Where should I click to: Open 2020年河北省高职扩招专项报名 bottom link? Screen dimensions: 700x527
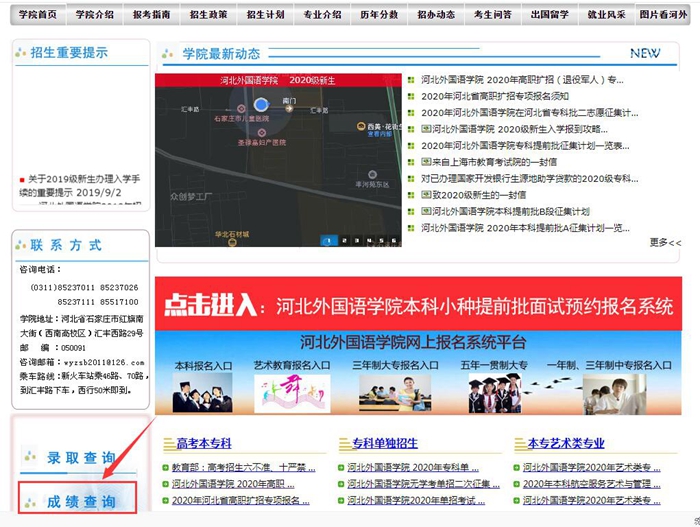point(241,501)
